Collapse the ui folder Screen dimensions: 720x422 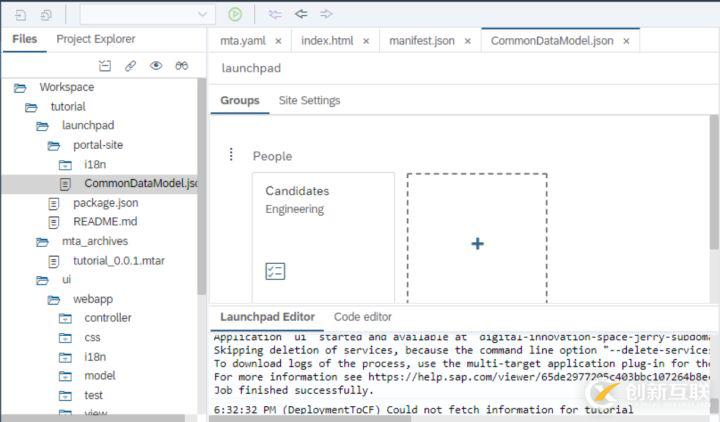tap(42, 280)
